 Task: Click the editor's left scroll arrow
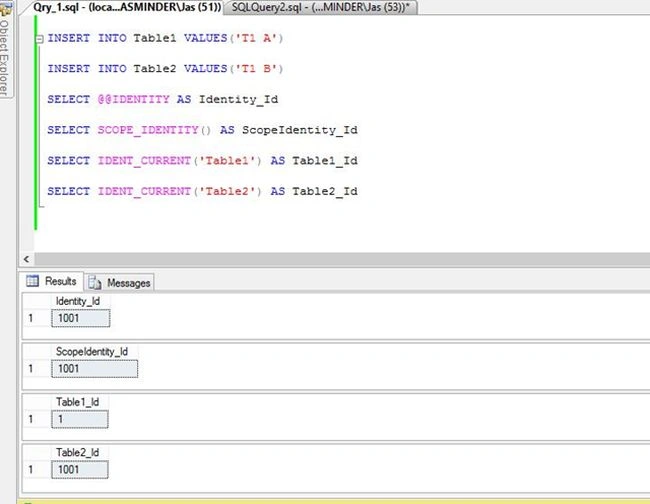[x=27, y=259]
